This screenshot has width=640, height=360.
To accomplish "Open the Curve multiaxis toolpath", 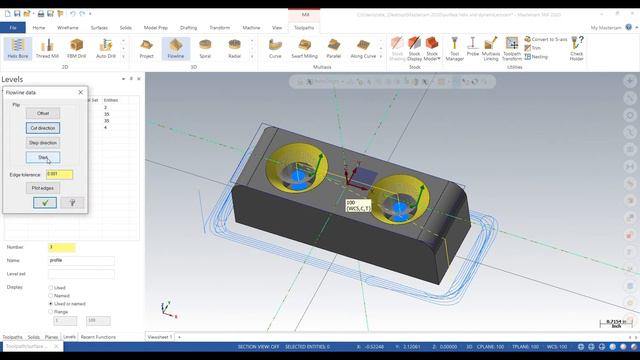I will click(275, 49).
